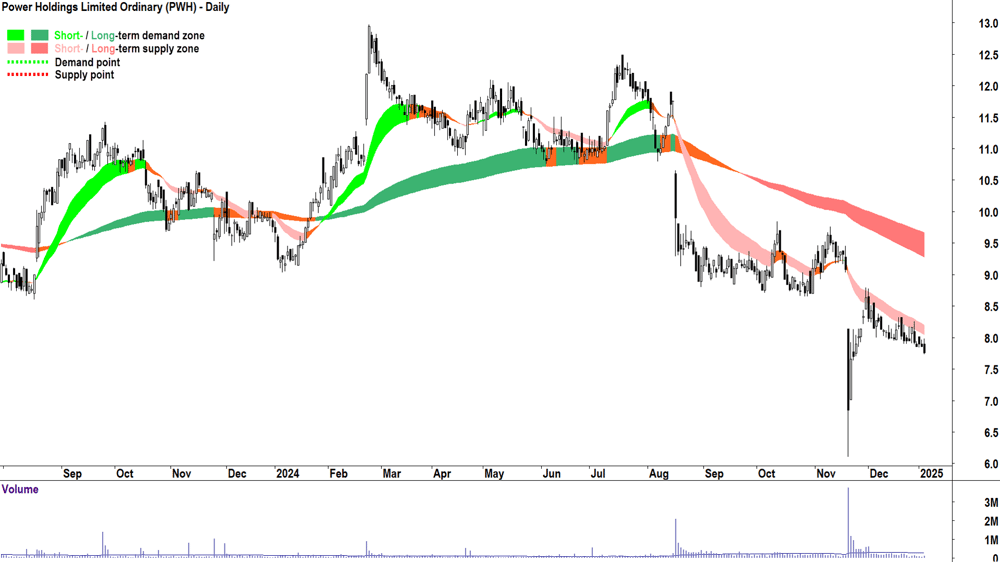Click the first Nov label, before 2024

point(182,474)
